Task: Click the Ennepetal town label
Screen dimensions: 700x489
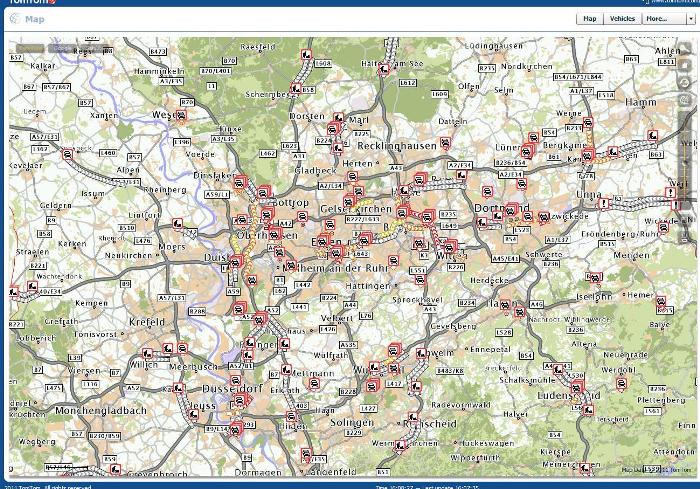Action: point(490,349)
